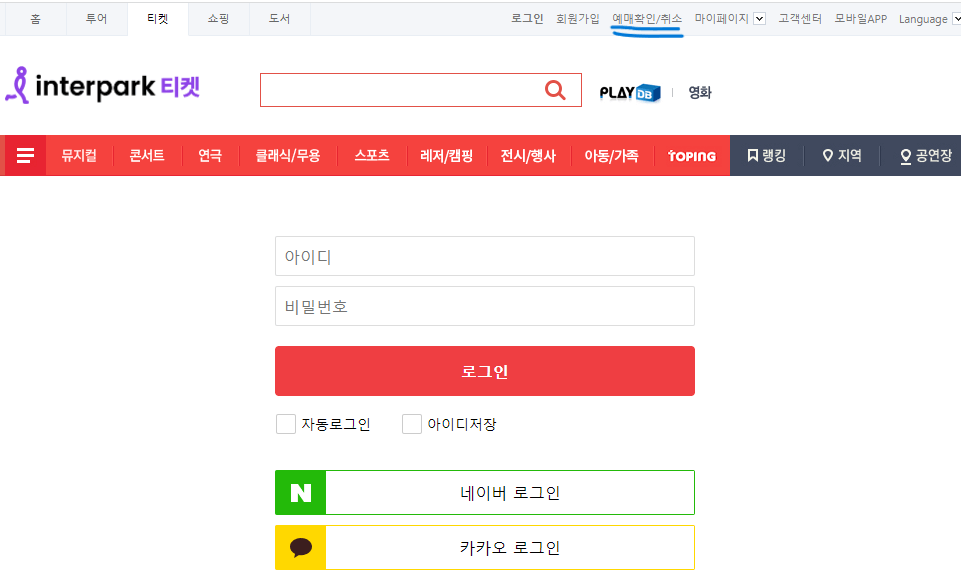The image size is (961, 577).
Task: Click the red 로그인 button
Action: [x=485, y=371]
